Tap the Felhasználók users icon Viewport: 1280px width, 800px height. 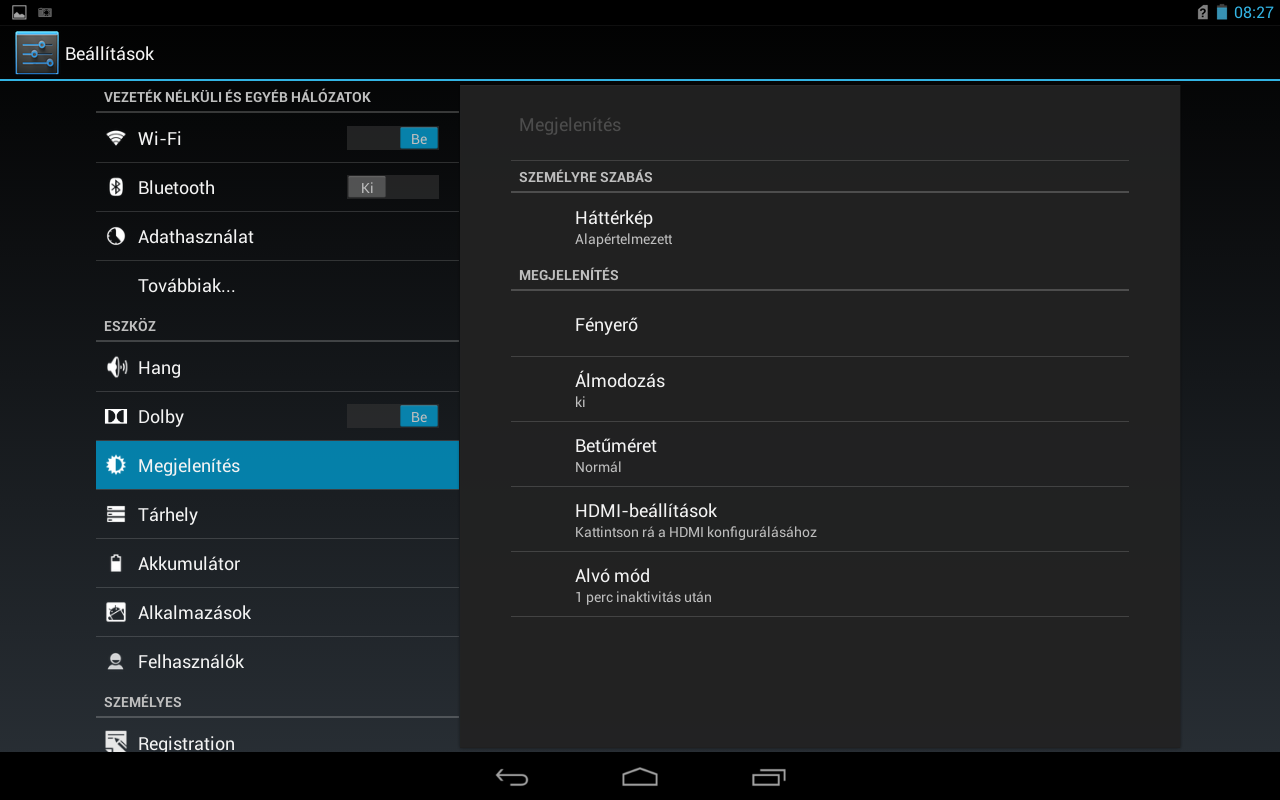116,661
